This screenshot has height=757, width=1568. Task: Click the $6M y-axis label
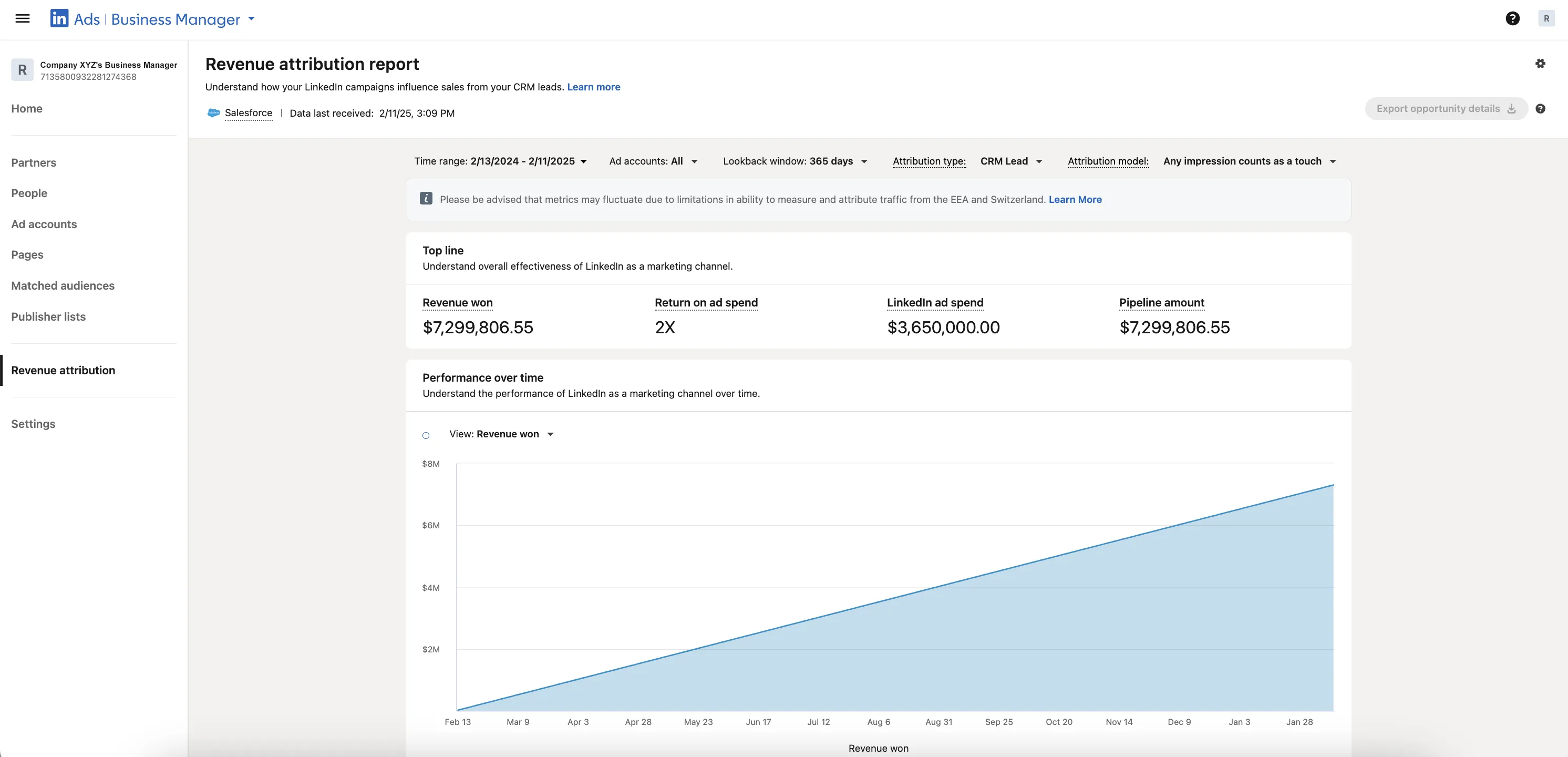point(431,526)
